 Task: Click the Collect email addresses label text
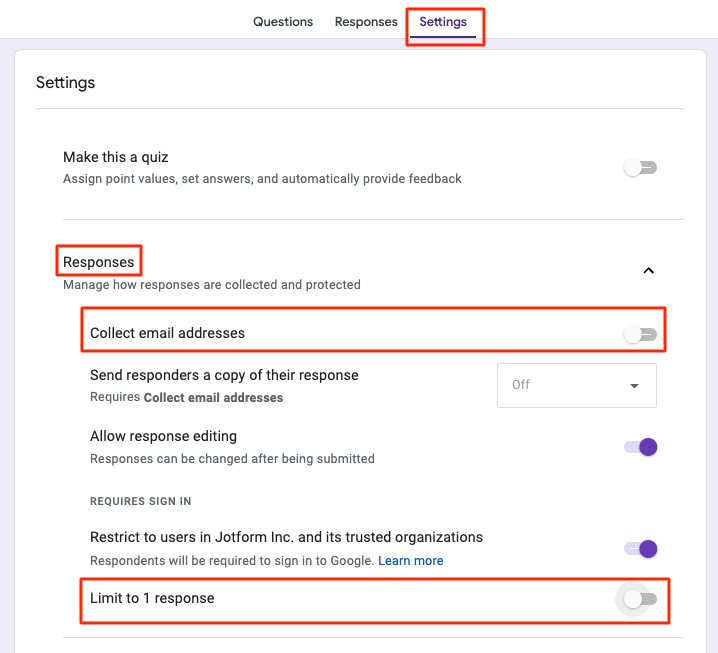(x=167, y=333)
